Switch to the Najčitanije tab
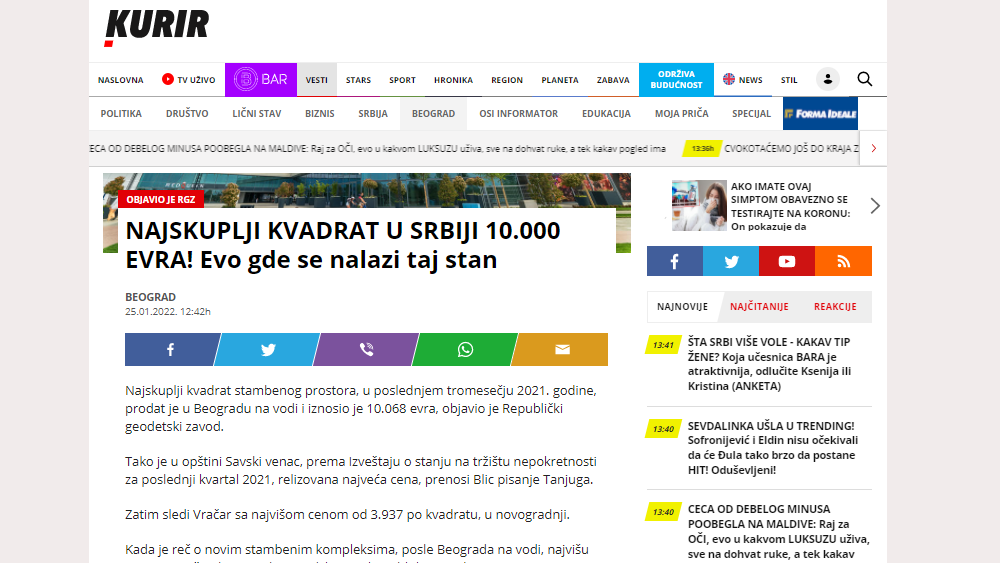The width and height of the screenshot is (1000, 563). (x=759, y=307)
